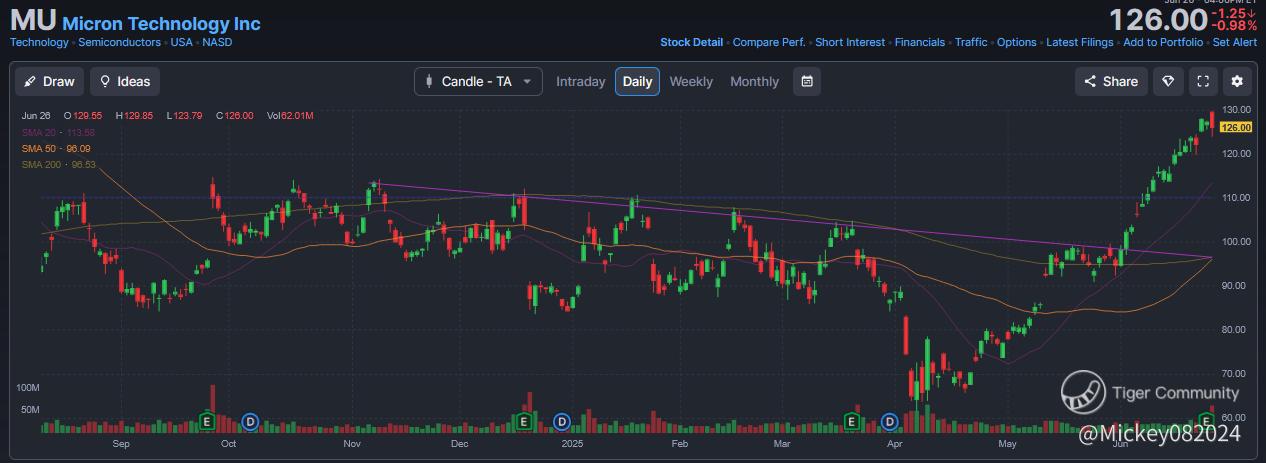Toggle fullscreen chart view
The height and width of the screenshot is (463, 1266).
point(1203,82)
